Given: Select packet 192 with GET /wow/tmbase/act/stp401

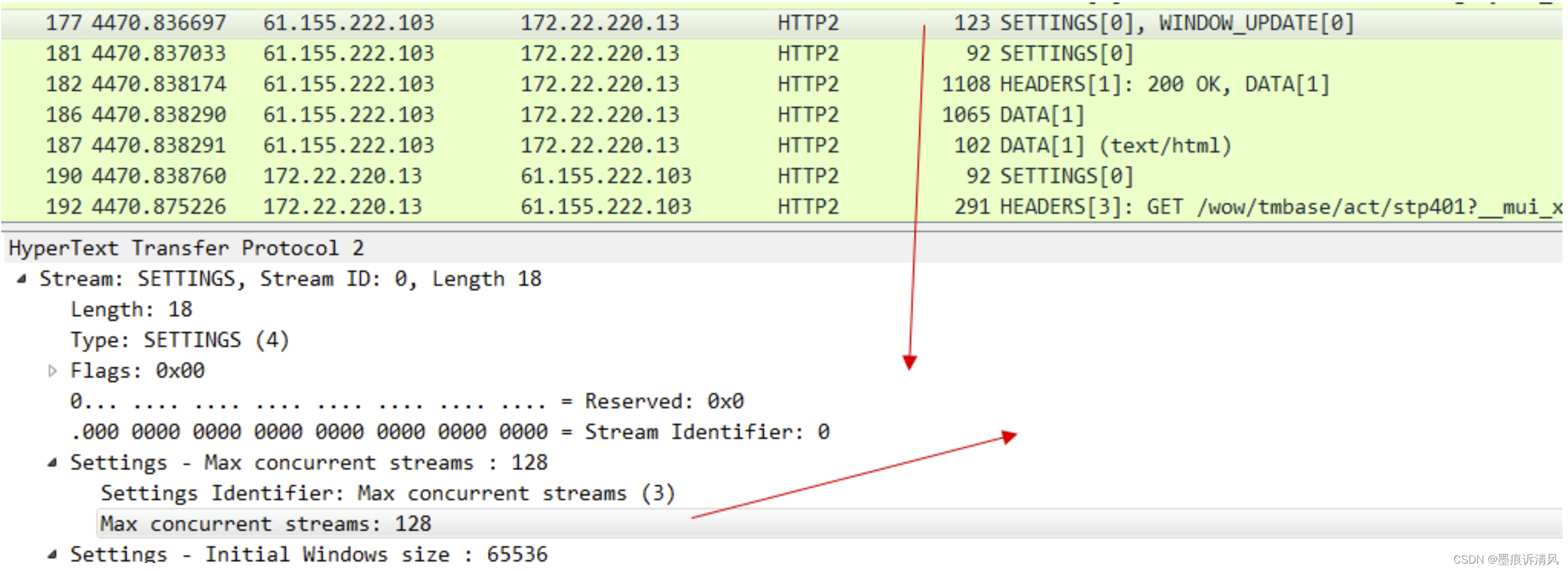Looking at the screenshot, I should coord(490,206).
